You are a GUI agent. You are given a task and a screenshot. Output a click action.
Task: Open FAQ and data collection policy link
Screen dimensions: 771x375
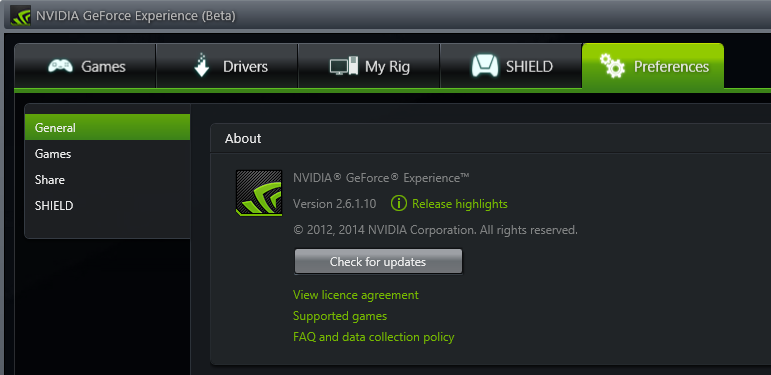click(x=373, y=337)
